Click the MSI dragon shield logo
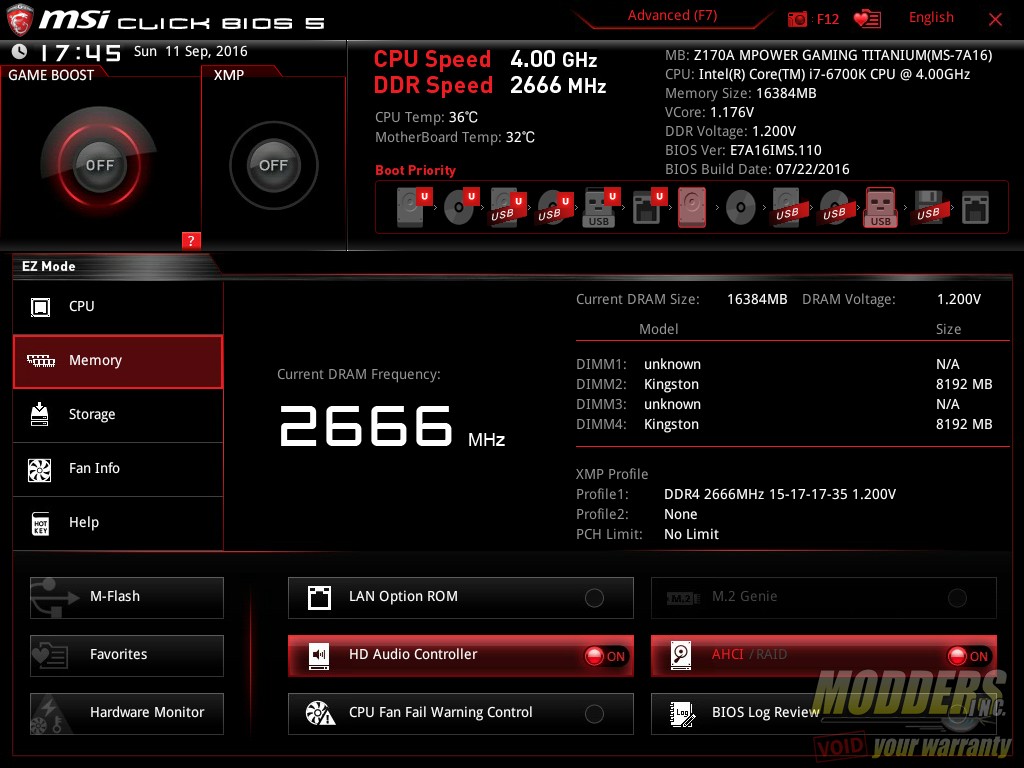This screenshot has height=768, width=1024. pos(20,20)
